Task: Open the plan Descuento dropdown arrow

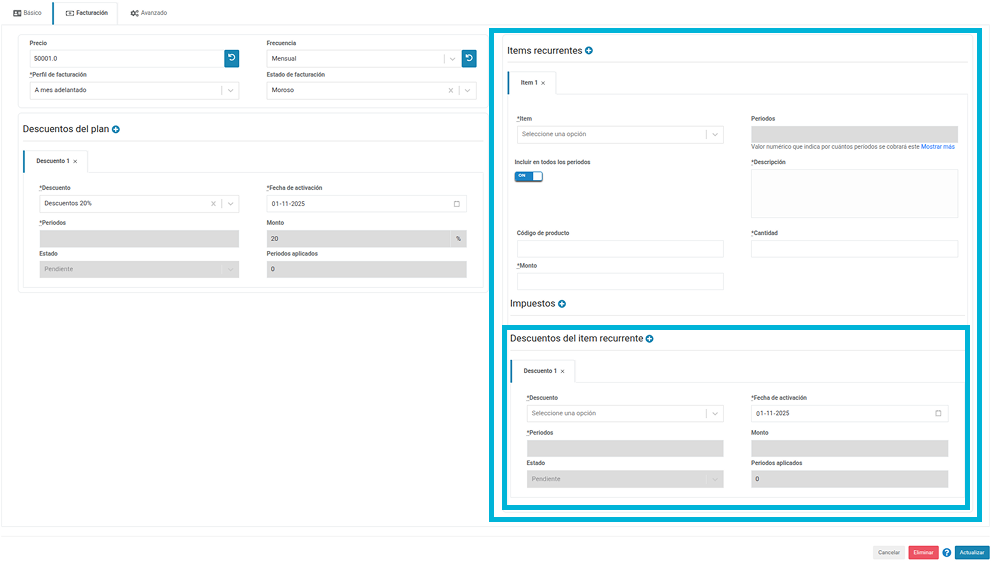Action: coord(230,204)
